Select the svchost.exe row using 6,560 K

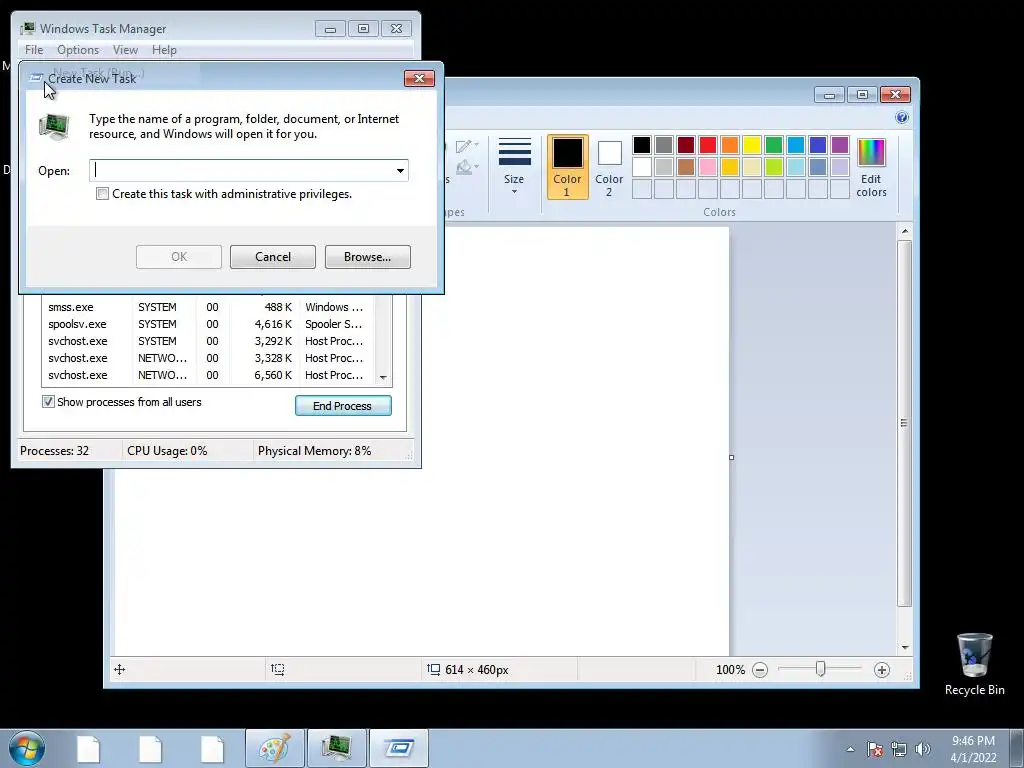tap(208, 375)
